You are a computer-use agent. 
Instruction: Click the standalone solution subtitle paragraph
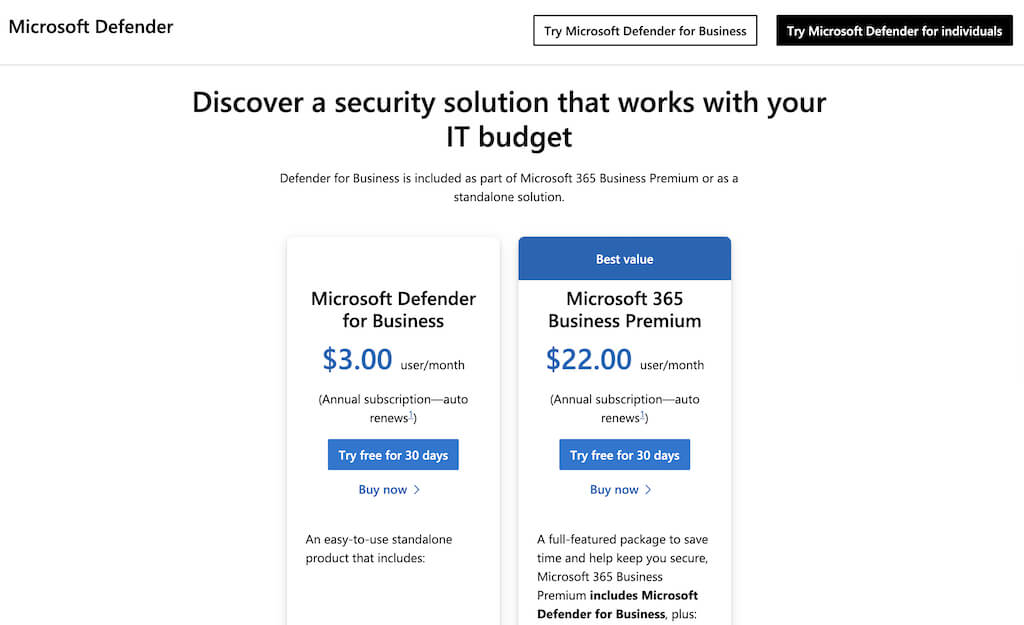click(509, 188)
